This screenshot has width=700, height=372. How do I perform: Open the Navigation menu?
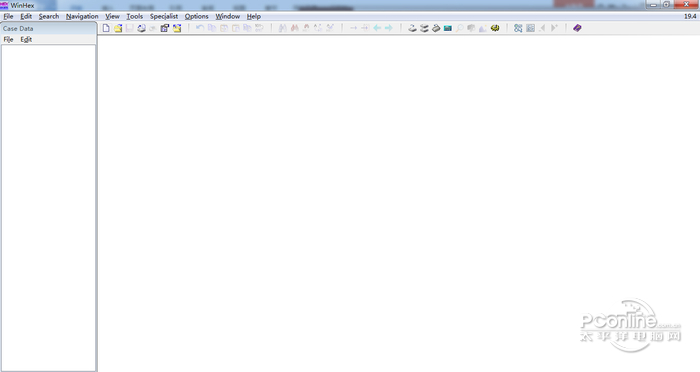tap(82, 17)
